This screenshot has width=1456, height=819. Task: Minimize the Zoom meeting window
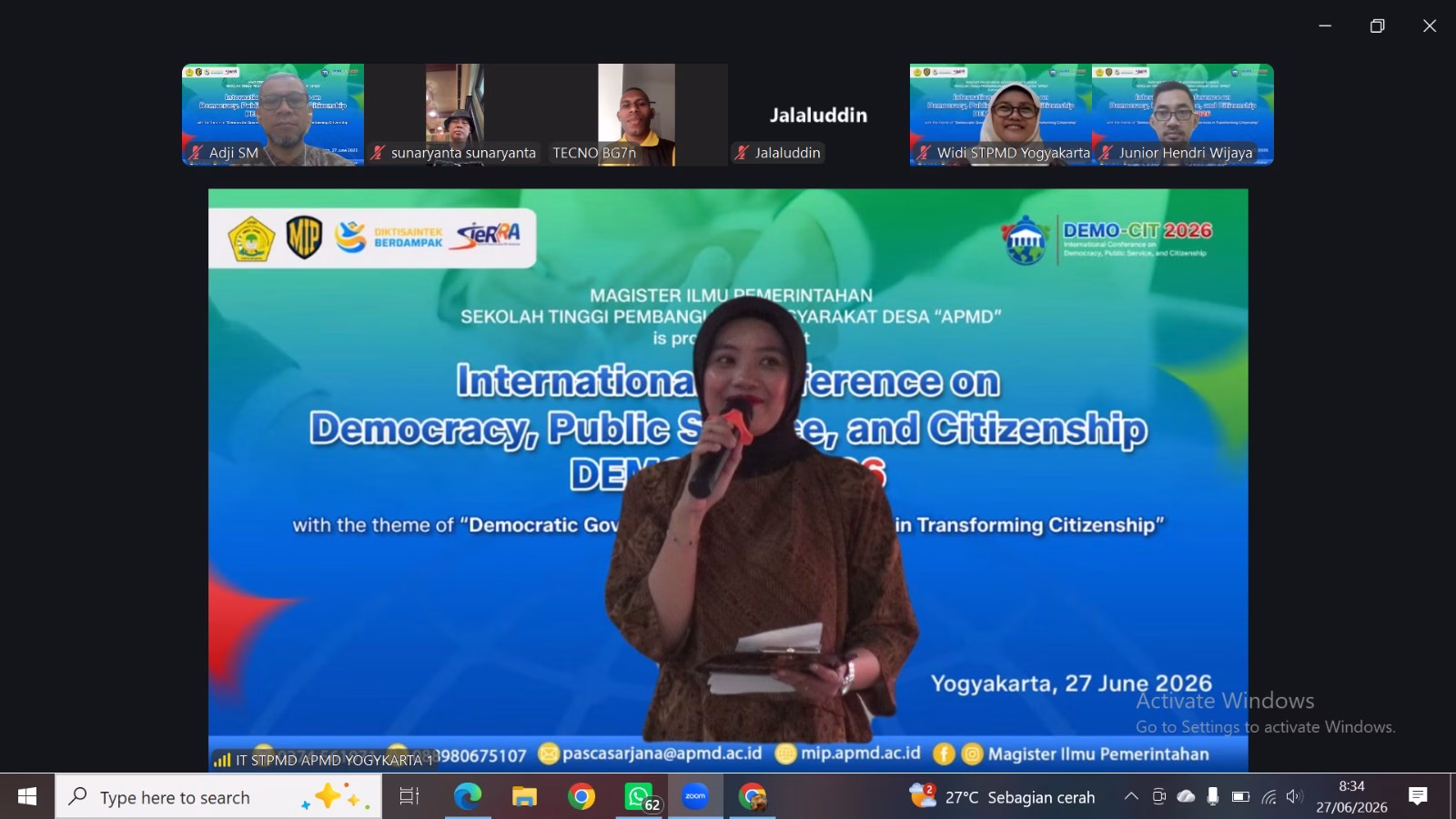coord(1325,25)
